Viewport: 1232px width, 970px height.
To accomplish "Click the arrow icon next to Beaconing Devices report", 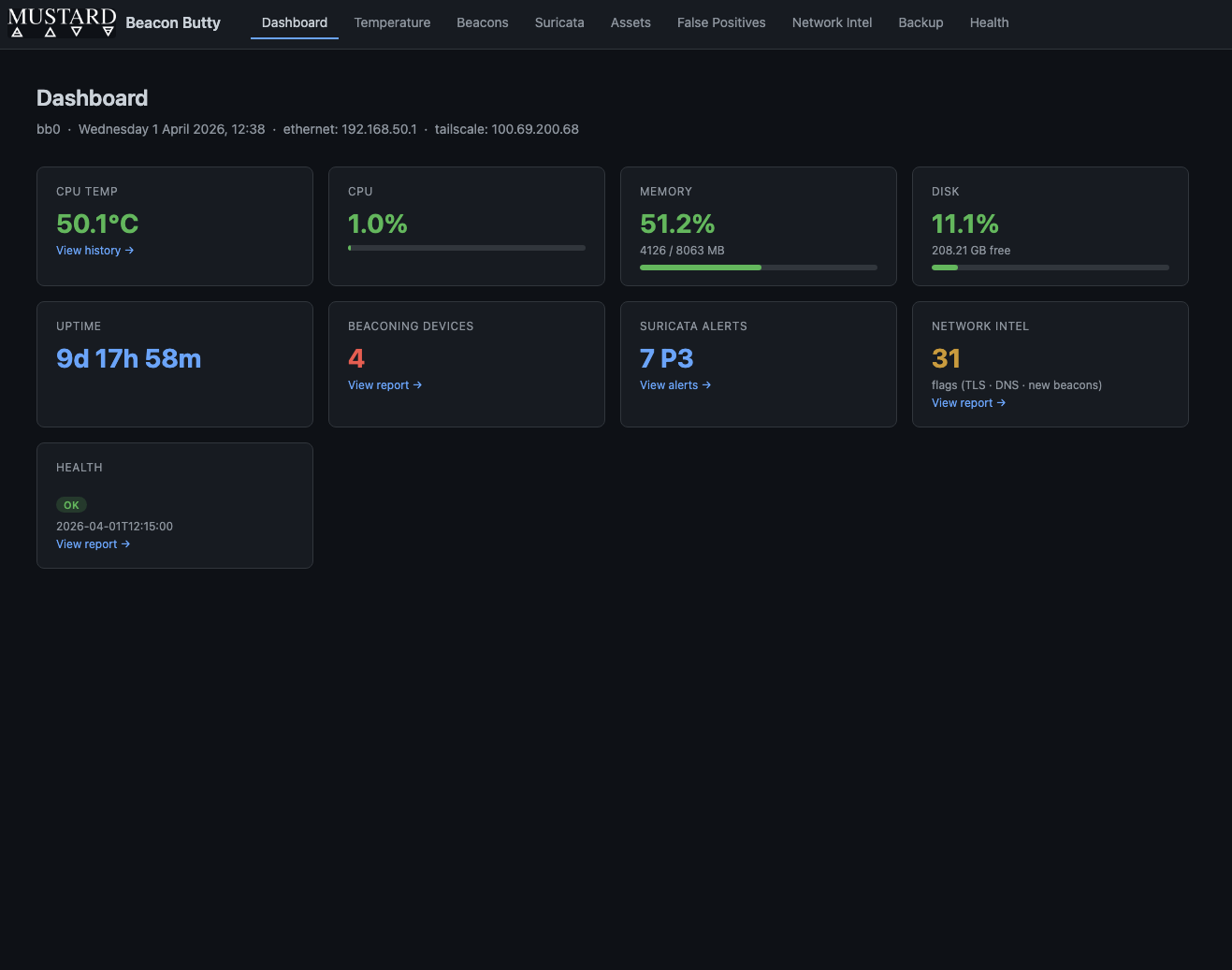I will pos(417,385).
